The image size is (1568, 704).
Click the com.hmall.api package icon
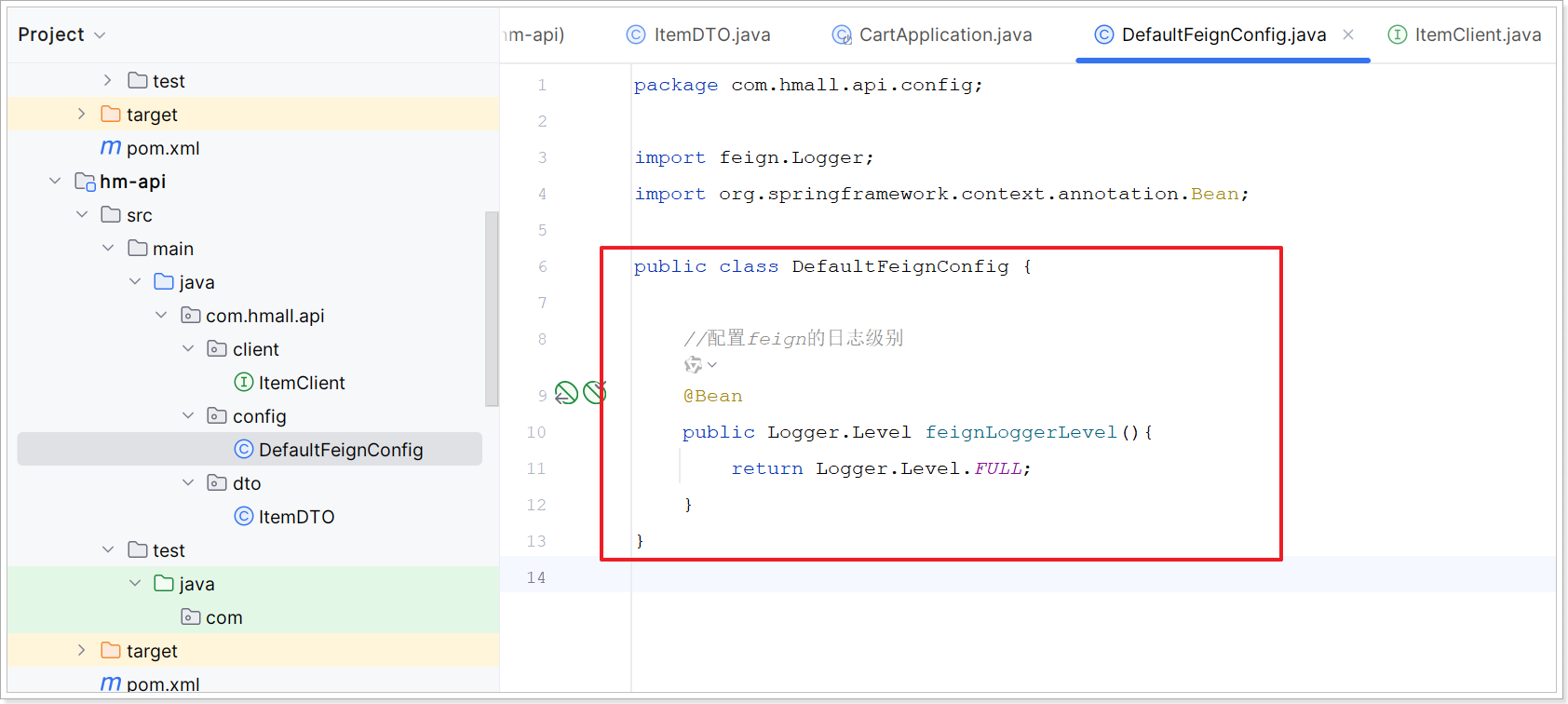click(191, 316)
